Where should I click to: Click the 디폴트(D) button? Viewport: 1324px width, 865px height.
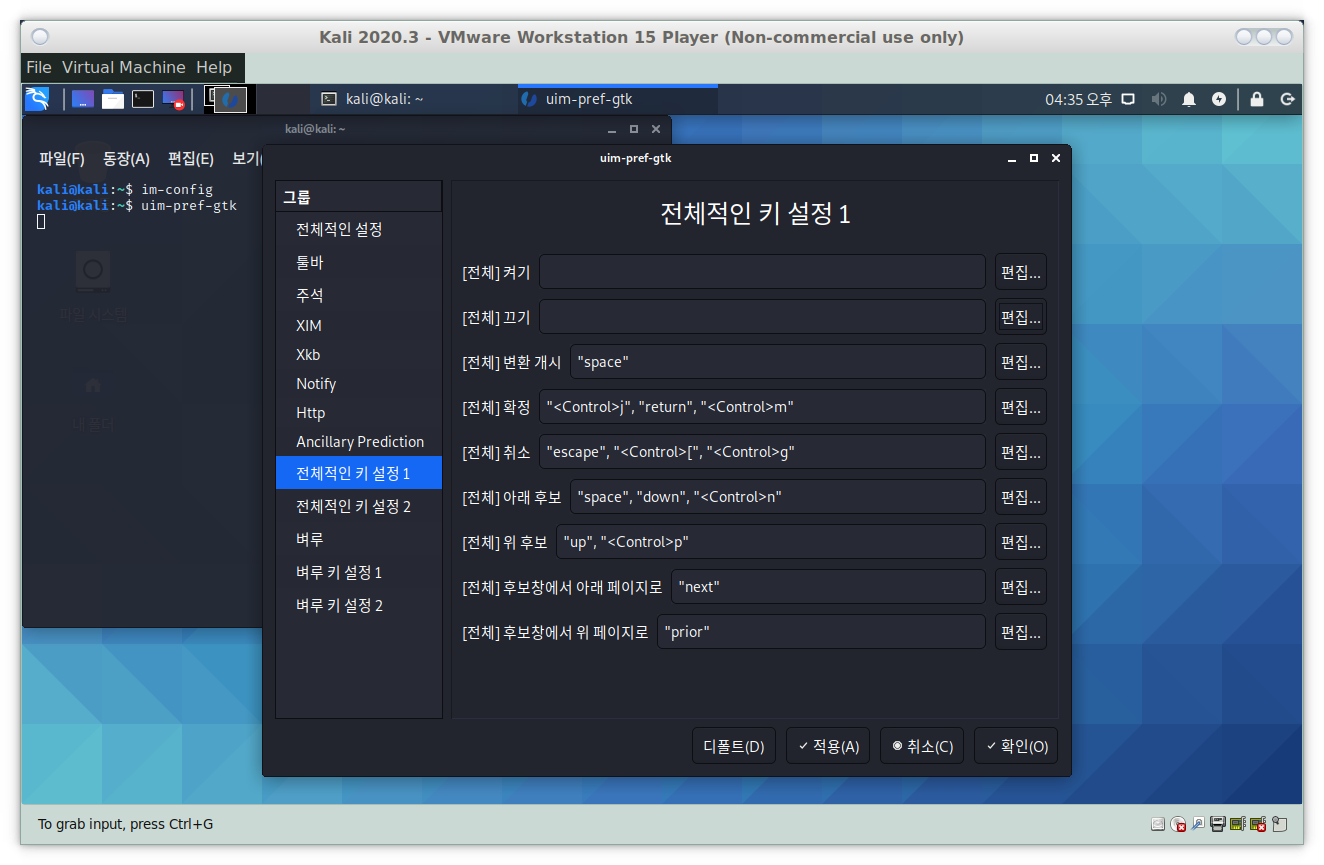(x=733, y=746)
